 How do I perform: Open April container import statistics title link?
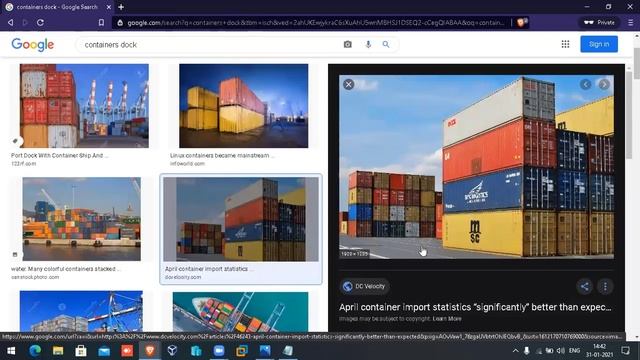pyautogui.click(x=475, y=307)
